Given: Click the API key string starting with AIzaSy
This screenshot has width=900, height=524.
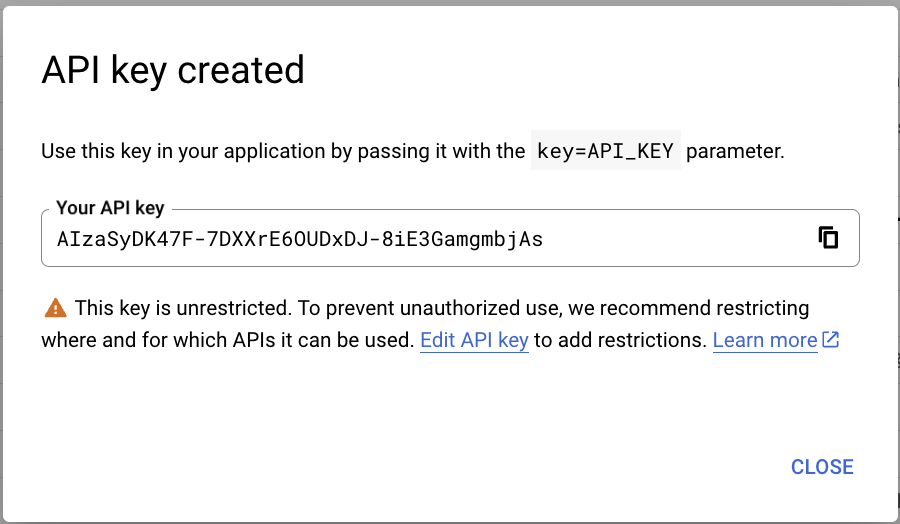Looking at the screenshot, I should click(300, 239).
